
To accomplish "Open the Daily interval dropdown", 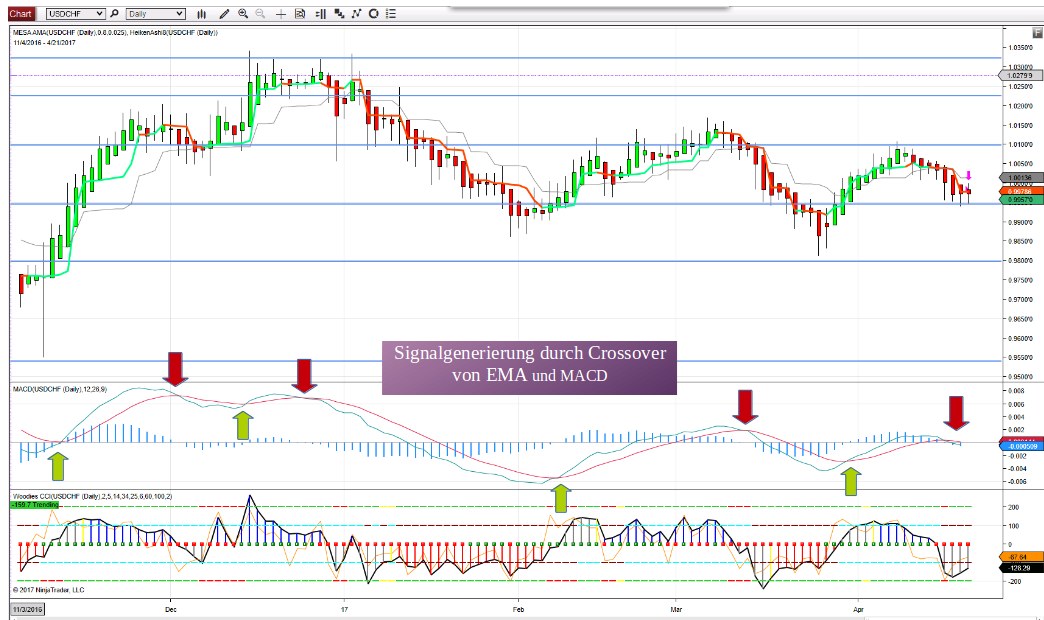I will click(x=155, y=13).
